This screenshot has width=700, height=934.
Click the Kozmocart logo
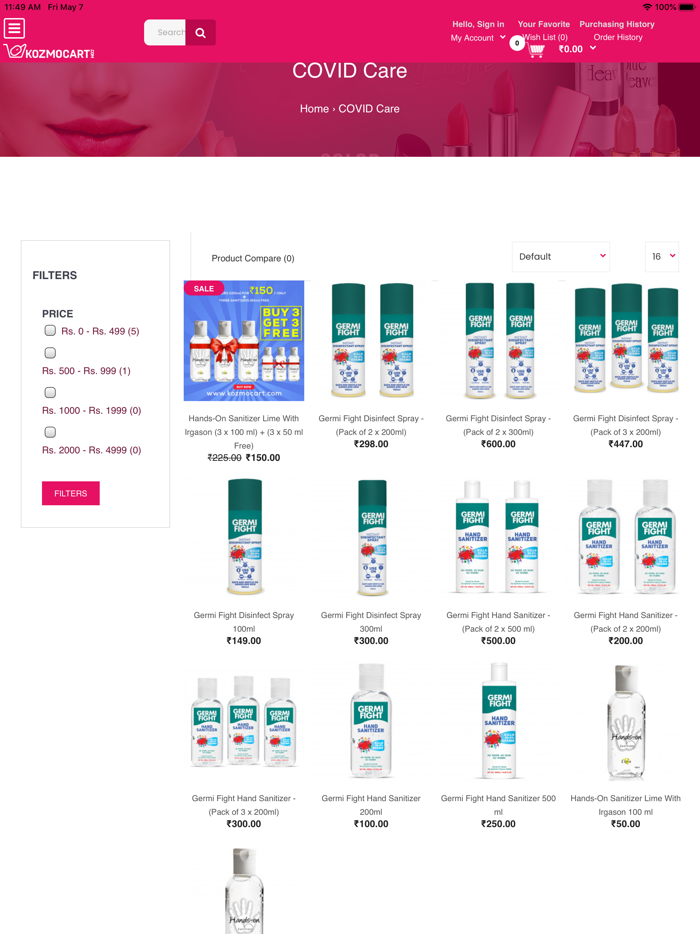49,52
